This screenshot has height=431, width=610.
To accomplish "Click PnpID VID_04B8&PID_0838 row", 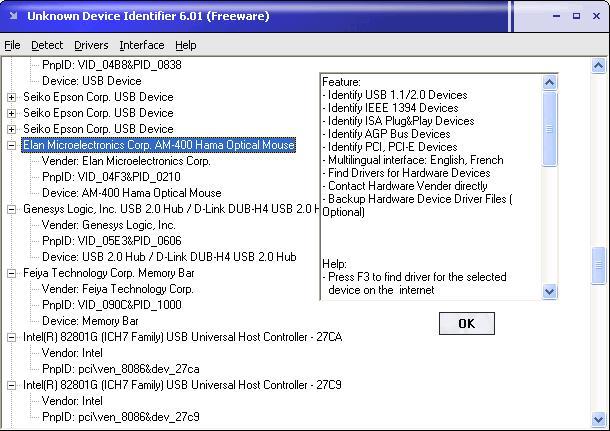I will pos(112,65).
